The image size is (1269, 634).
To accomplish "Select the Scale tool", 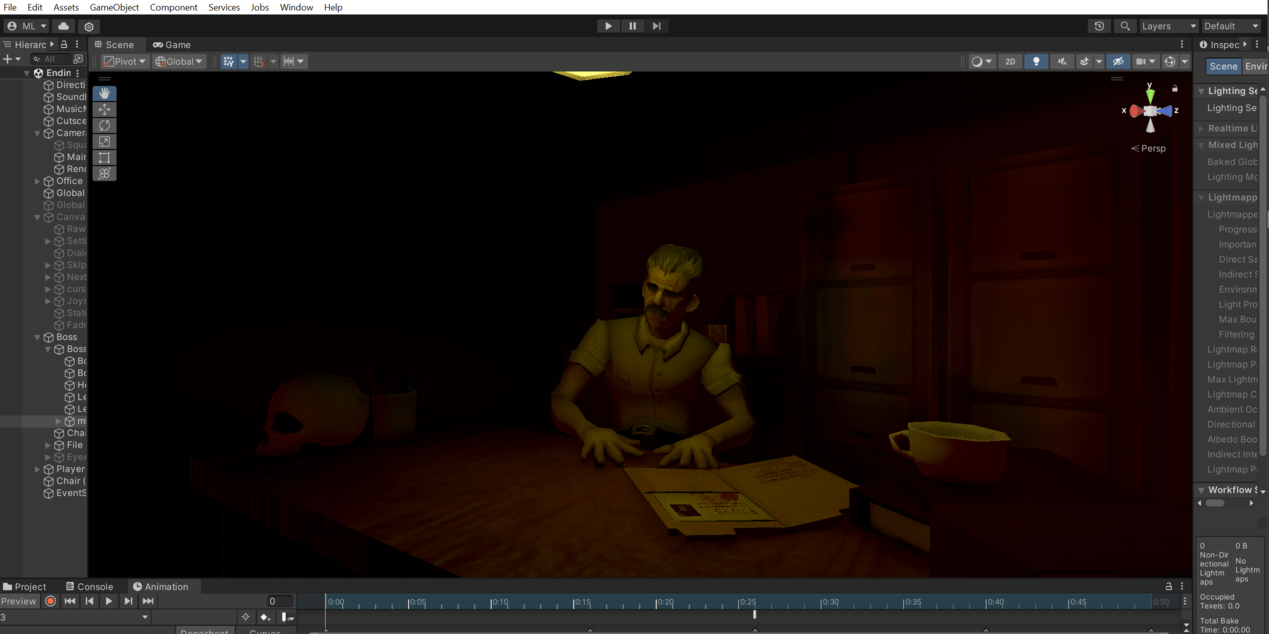I will tap(105, 141).
